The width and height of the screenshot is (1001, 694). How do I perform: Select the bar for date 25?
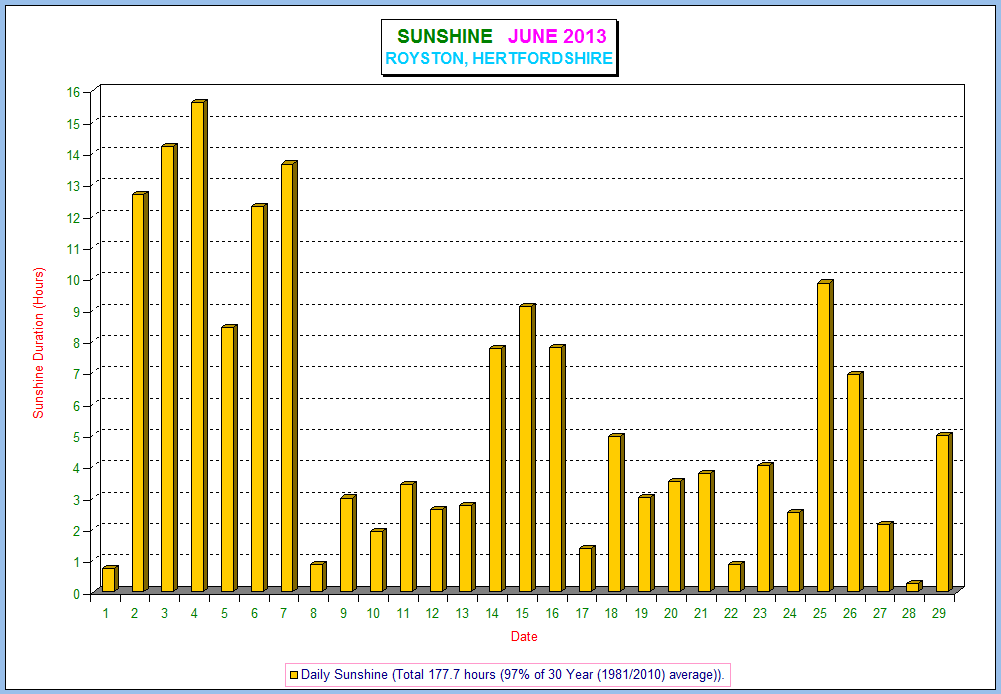(x=825, y=435)
